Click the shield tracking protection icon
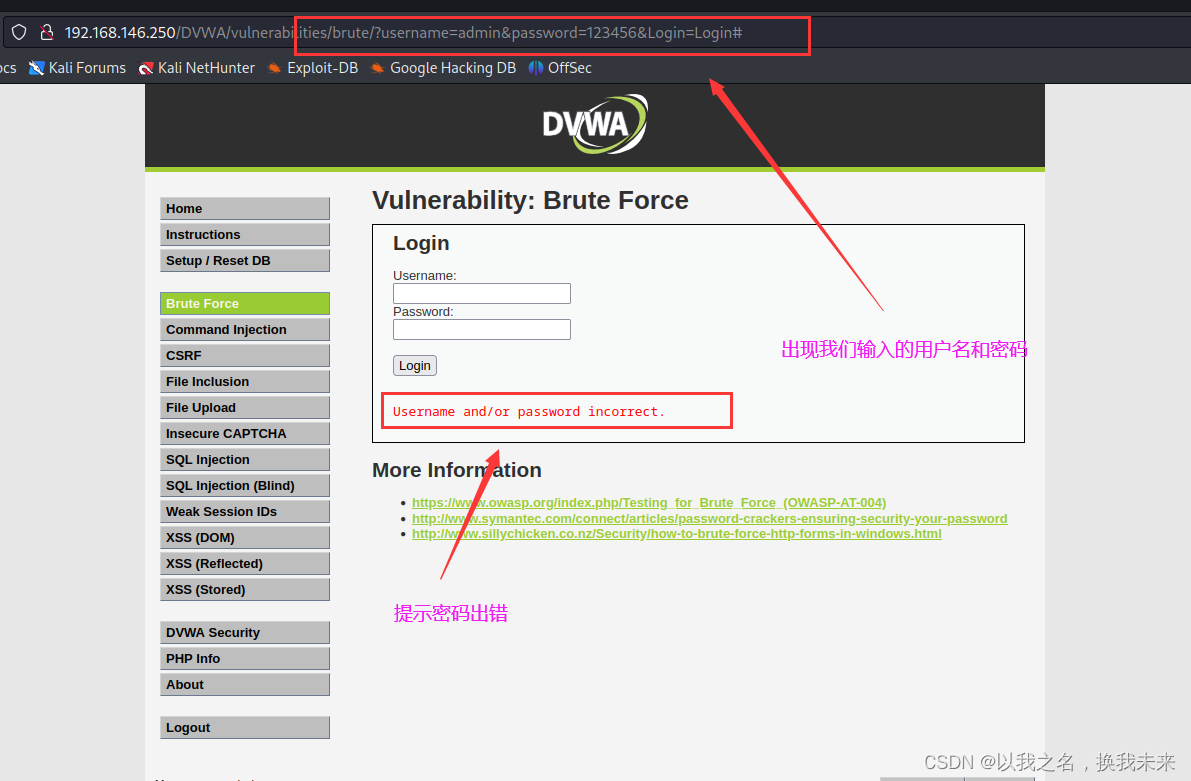 [19, 33]
